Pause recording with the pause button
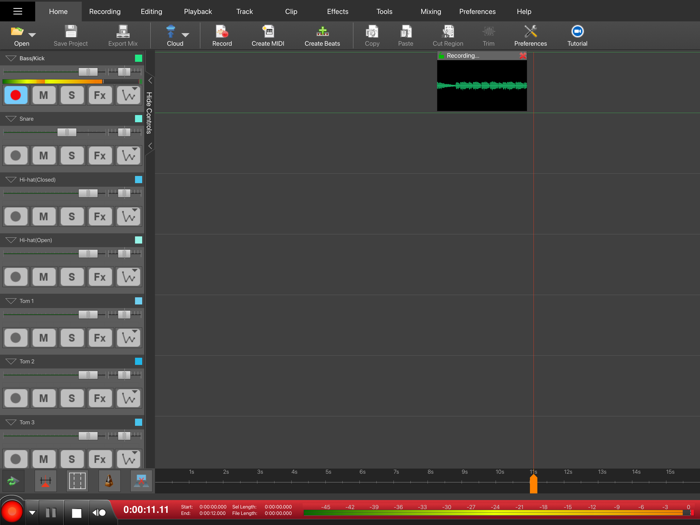This screenshot has width=700, height=525. coord(51,513)
